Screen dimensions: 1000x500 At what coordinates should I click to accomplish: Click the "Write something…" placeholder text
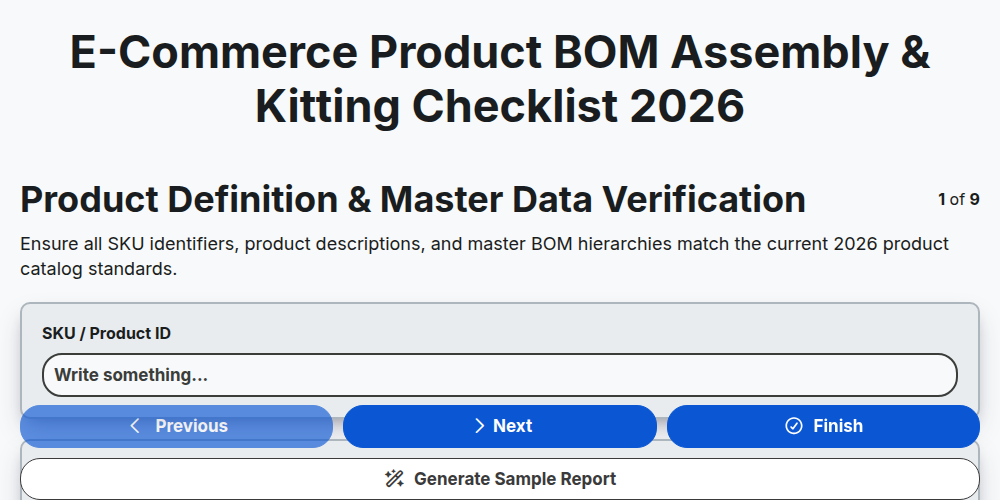click(x=131, y=375)
